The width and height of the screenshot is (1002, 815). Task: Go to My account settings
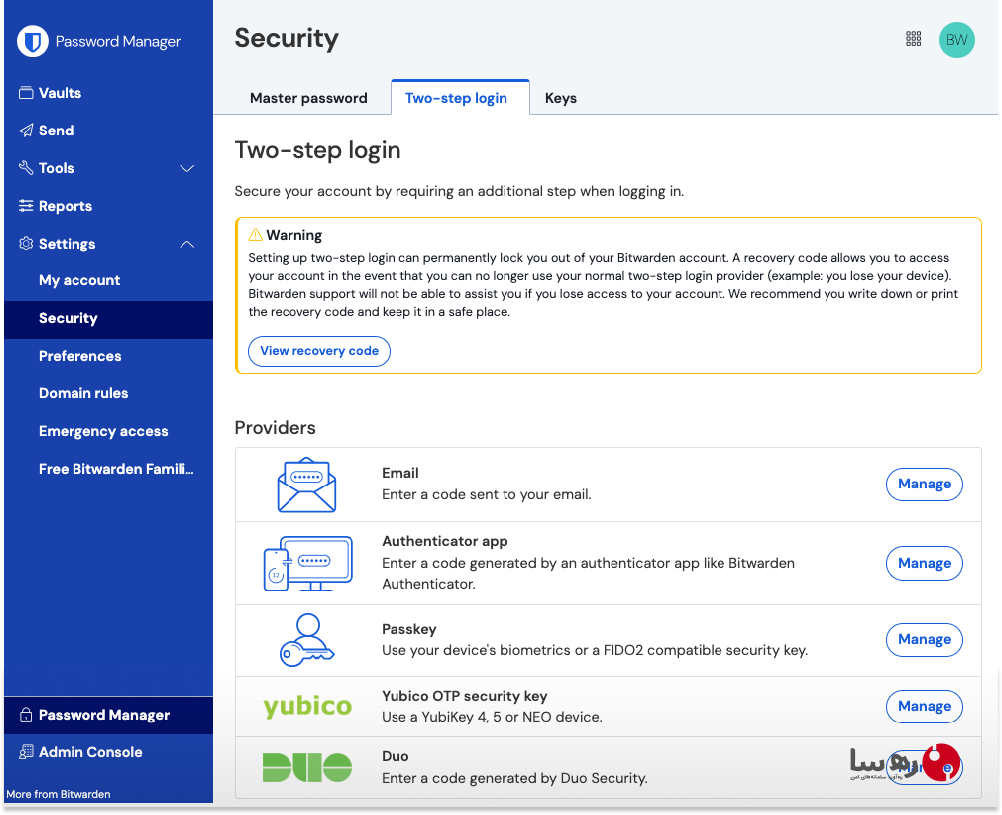point(79,280)
